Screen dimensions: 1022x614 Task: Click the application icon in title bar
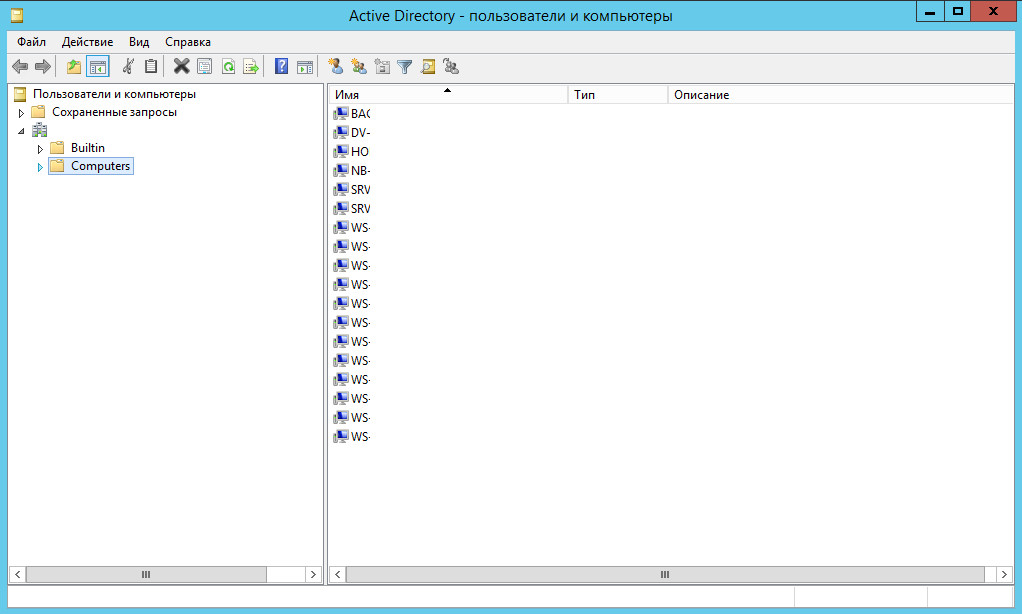17,16
